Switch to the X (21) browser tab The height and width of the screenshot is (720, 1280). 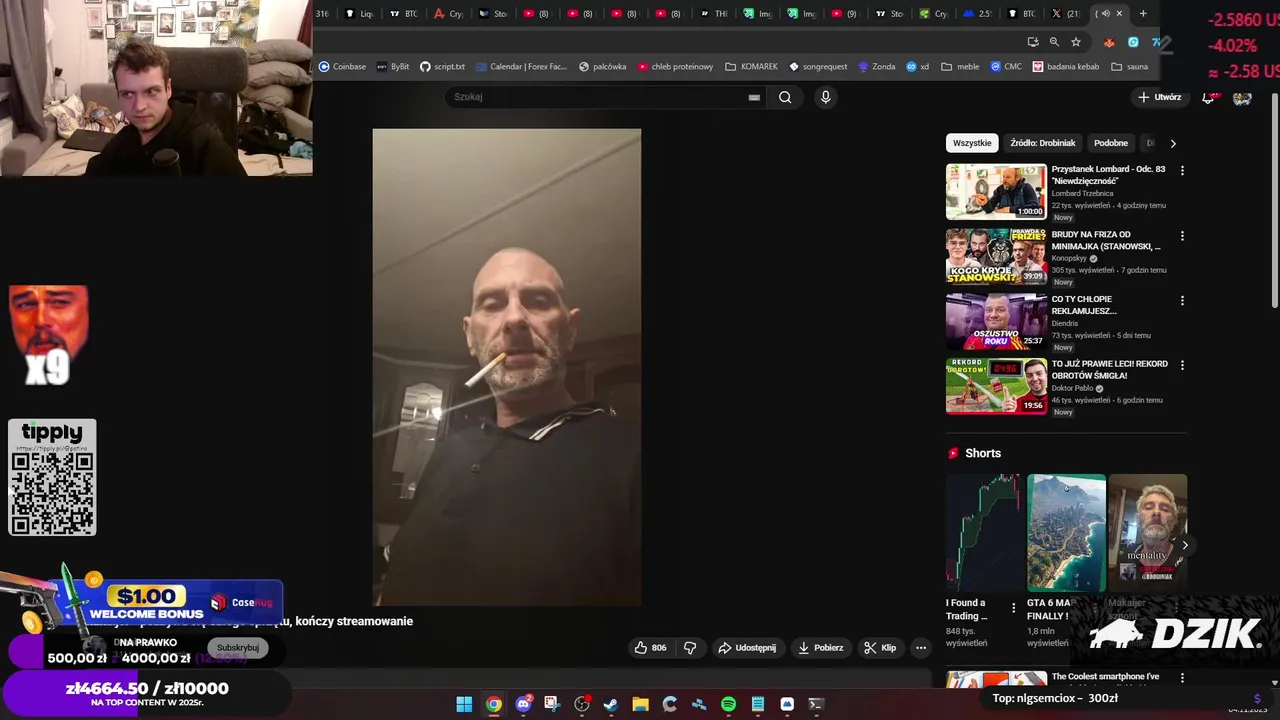(x=1066, y=14)
